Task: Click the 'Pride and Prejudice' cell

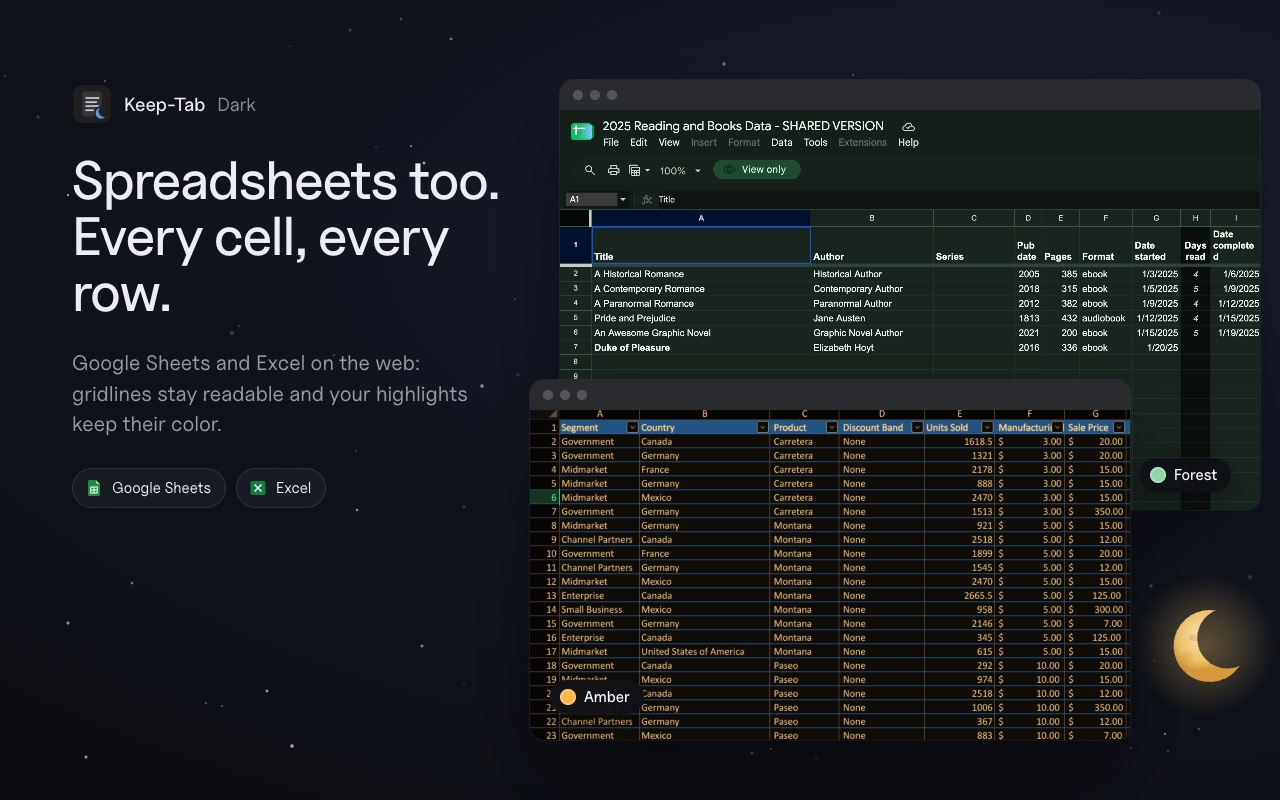Action: [701, 318]
